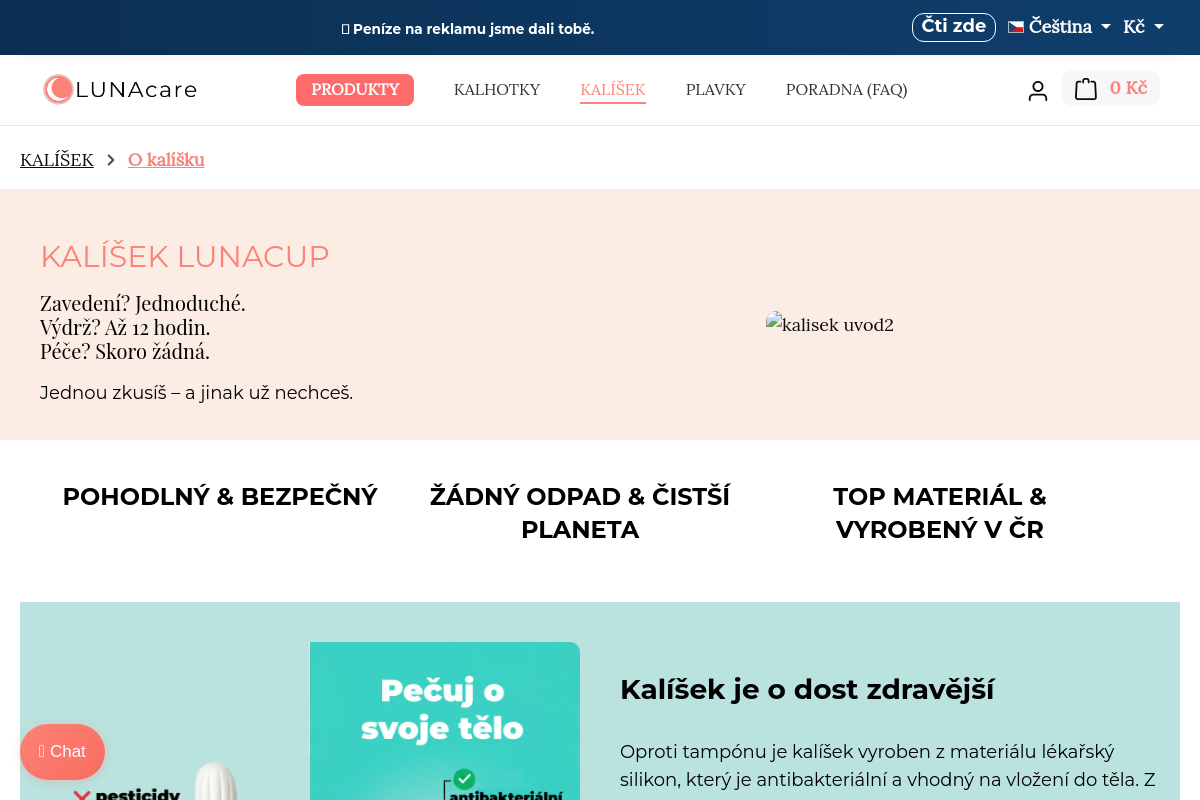This screenshot has width=1200, height=800.
Task: Click the Czech flag icon
Action: [1016, 27]
